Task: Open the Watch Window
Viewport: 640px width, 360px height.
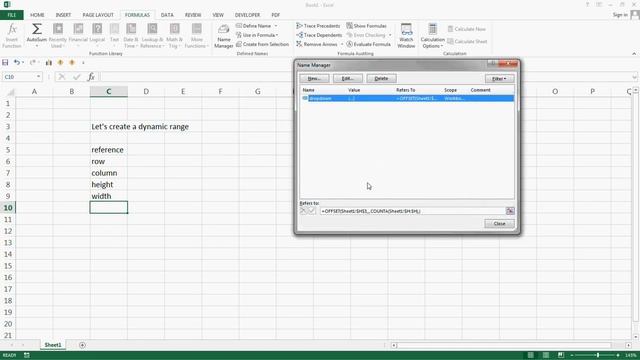Action: coord(406,36)
